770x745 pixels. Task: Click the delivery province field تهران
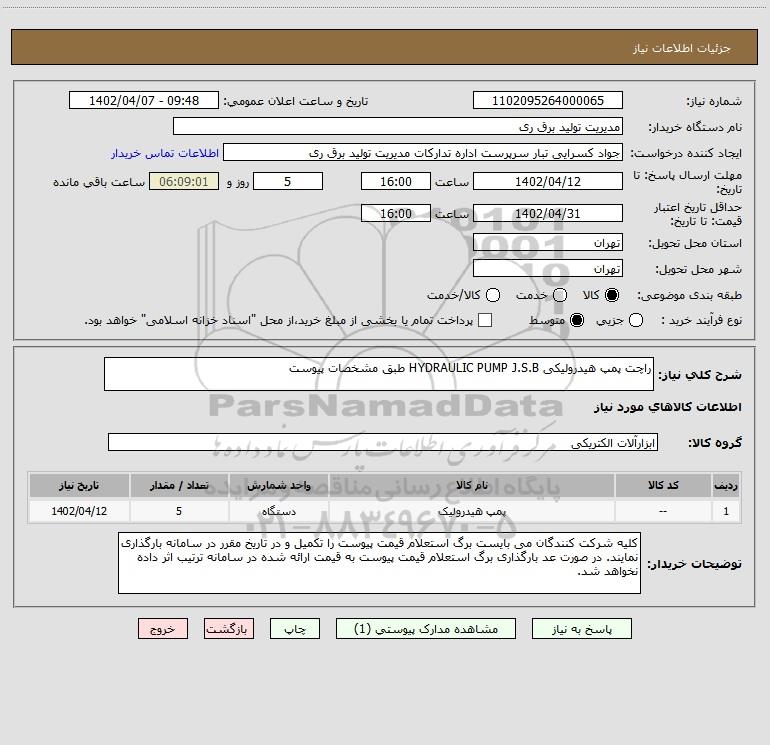tap(548, 243)
